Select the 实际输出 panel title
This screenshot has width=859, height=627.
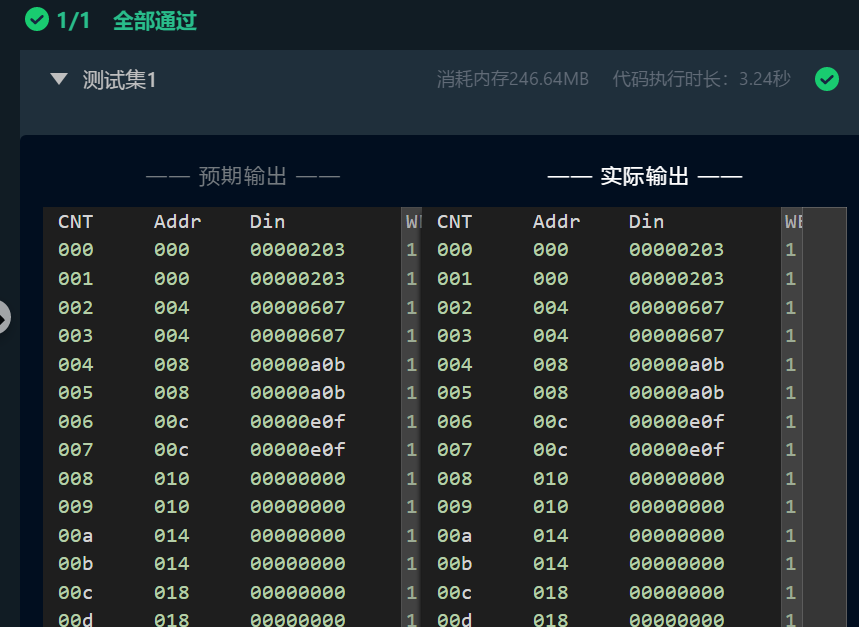point(645,175)
